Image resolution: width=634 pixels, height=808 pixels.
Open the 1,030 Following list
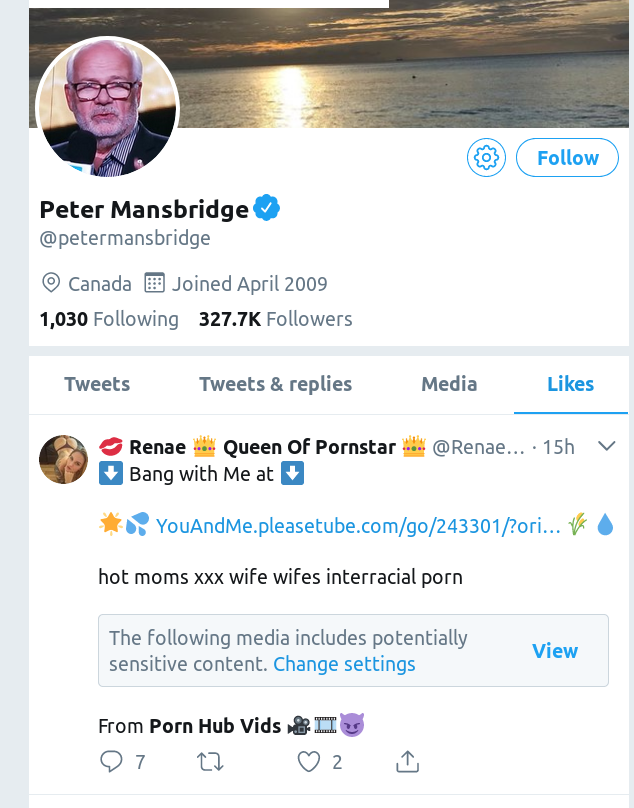[x=109, y=319]
